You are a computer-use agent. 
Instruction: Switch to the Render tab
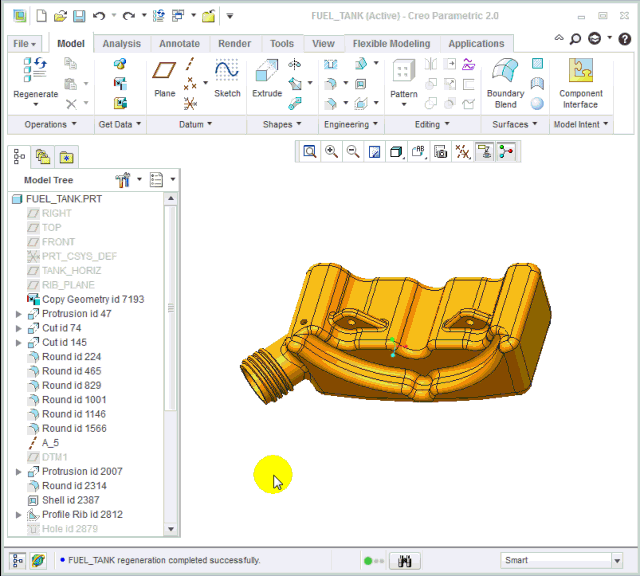click(234, 44)
